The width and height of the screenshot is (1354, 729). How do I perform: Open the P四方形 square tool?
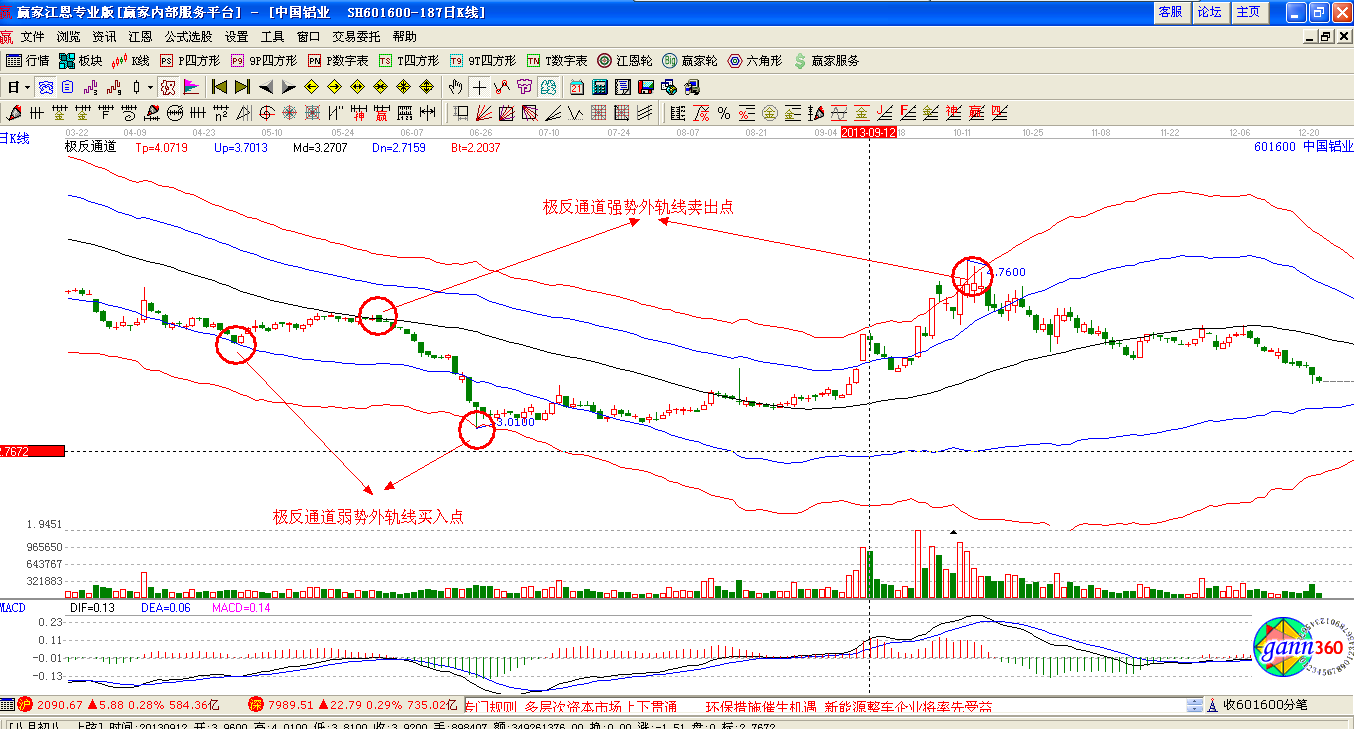pos(190,61)
